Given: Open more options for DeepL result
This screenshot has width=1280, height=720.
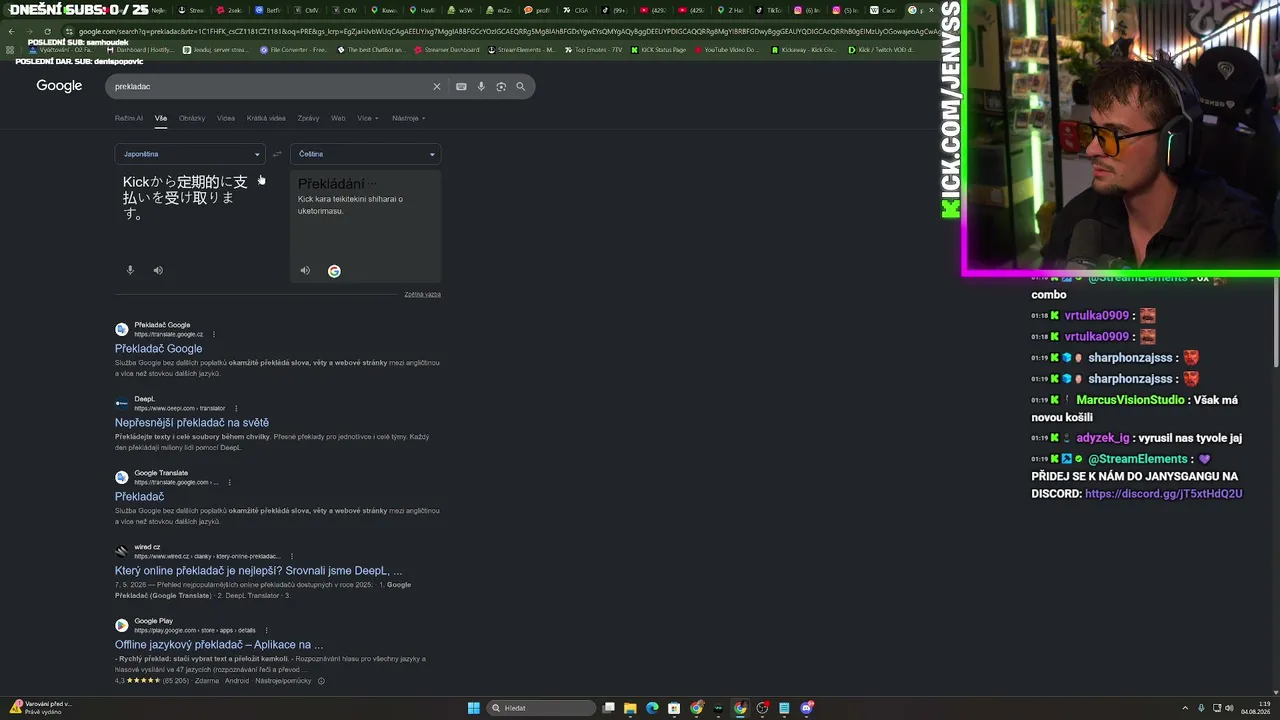Looking at the screenshot, I should click(236, 408).
